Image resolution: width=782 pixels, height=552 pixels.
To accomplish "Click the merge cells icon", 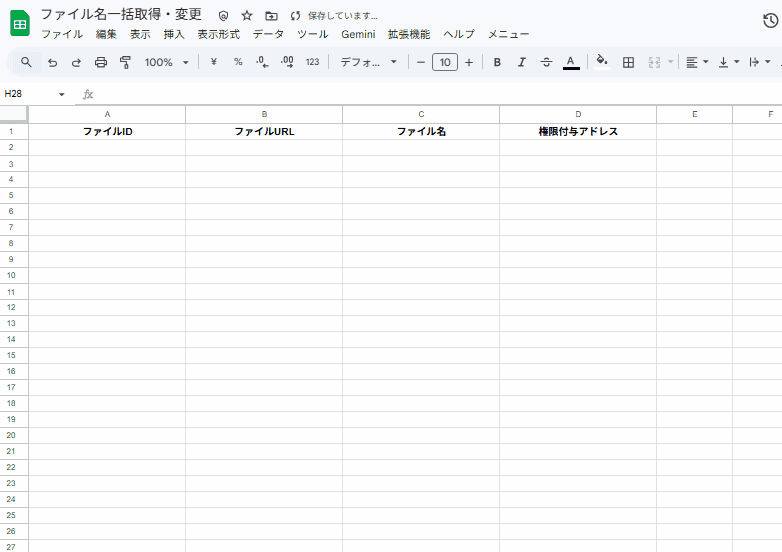I will click(654, 62).
